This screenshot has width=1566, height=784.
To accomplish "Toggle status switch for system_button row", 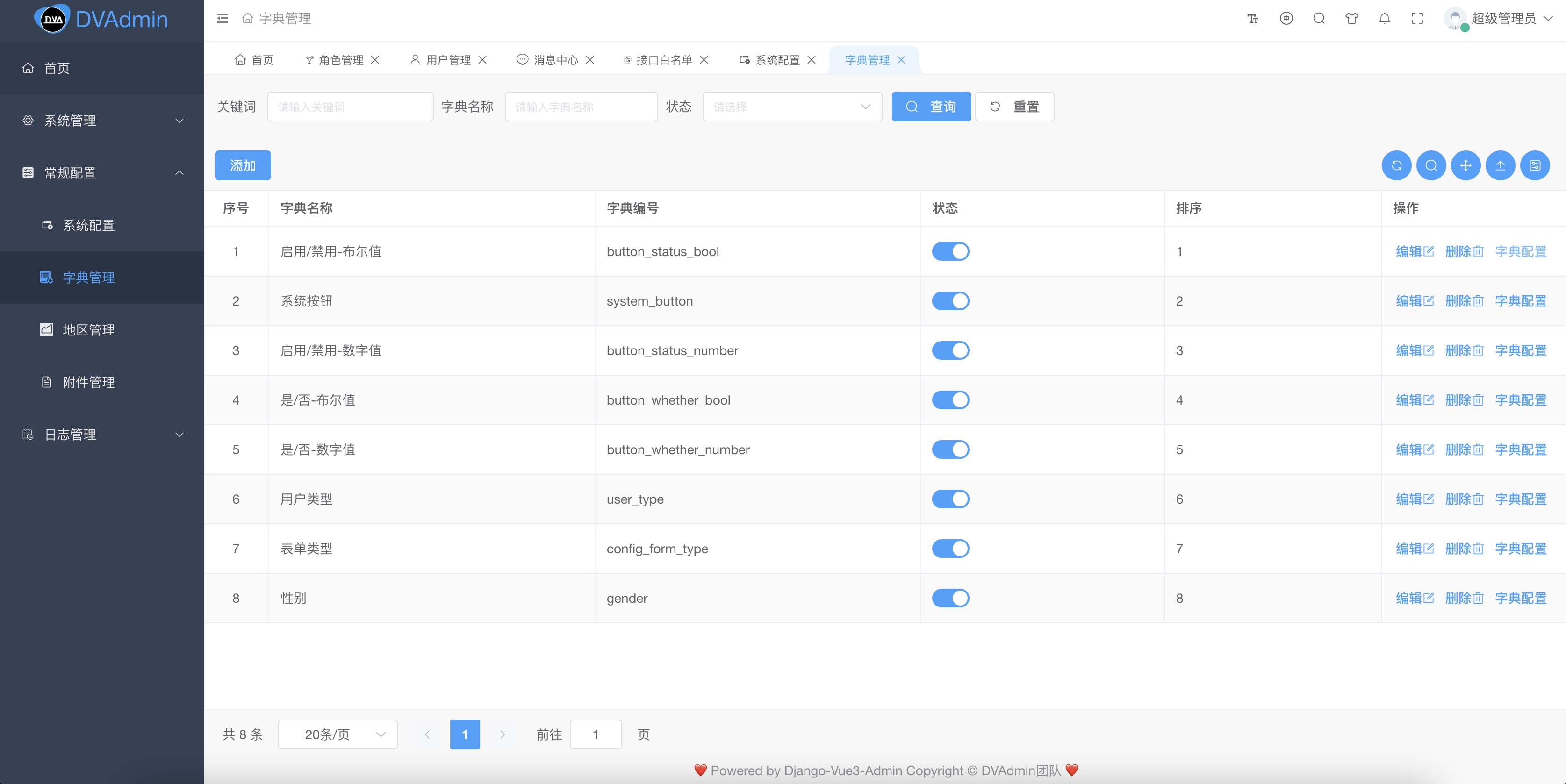I will click(x=950, y=301).
